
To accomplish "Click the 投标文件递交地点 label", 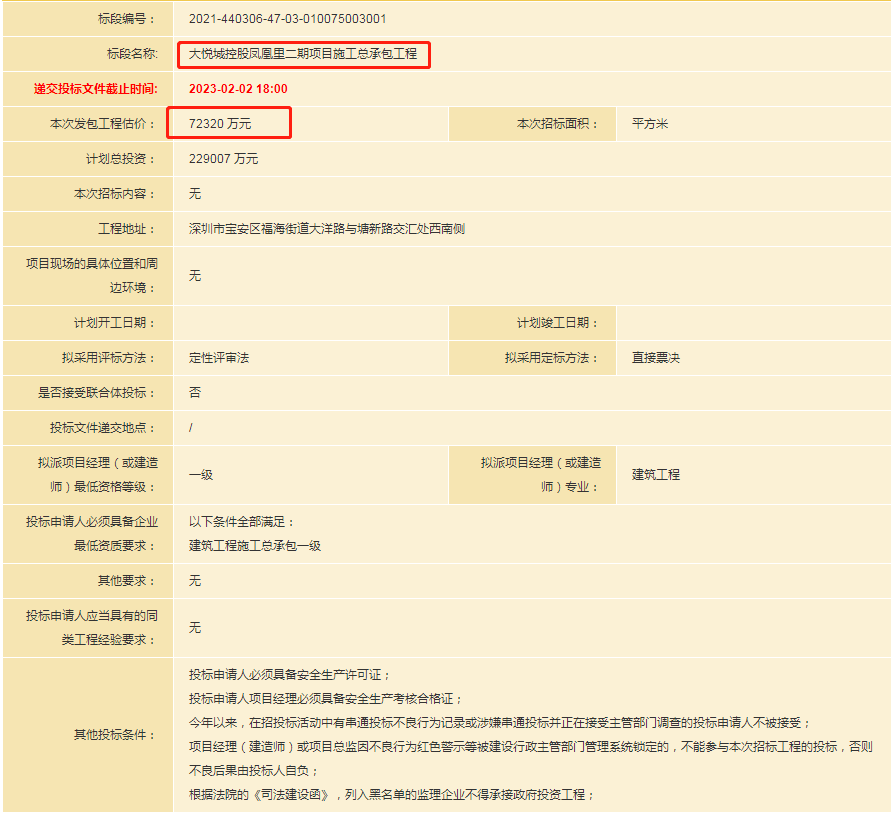I will 103,428.
